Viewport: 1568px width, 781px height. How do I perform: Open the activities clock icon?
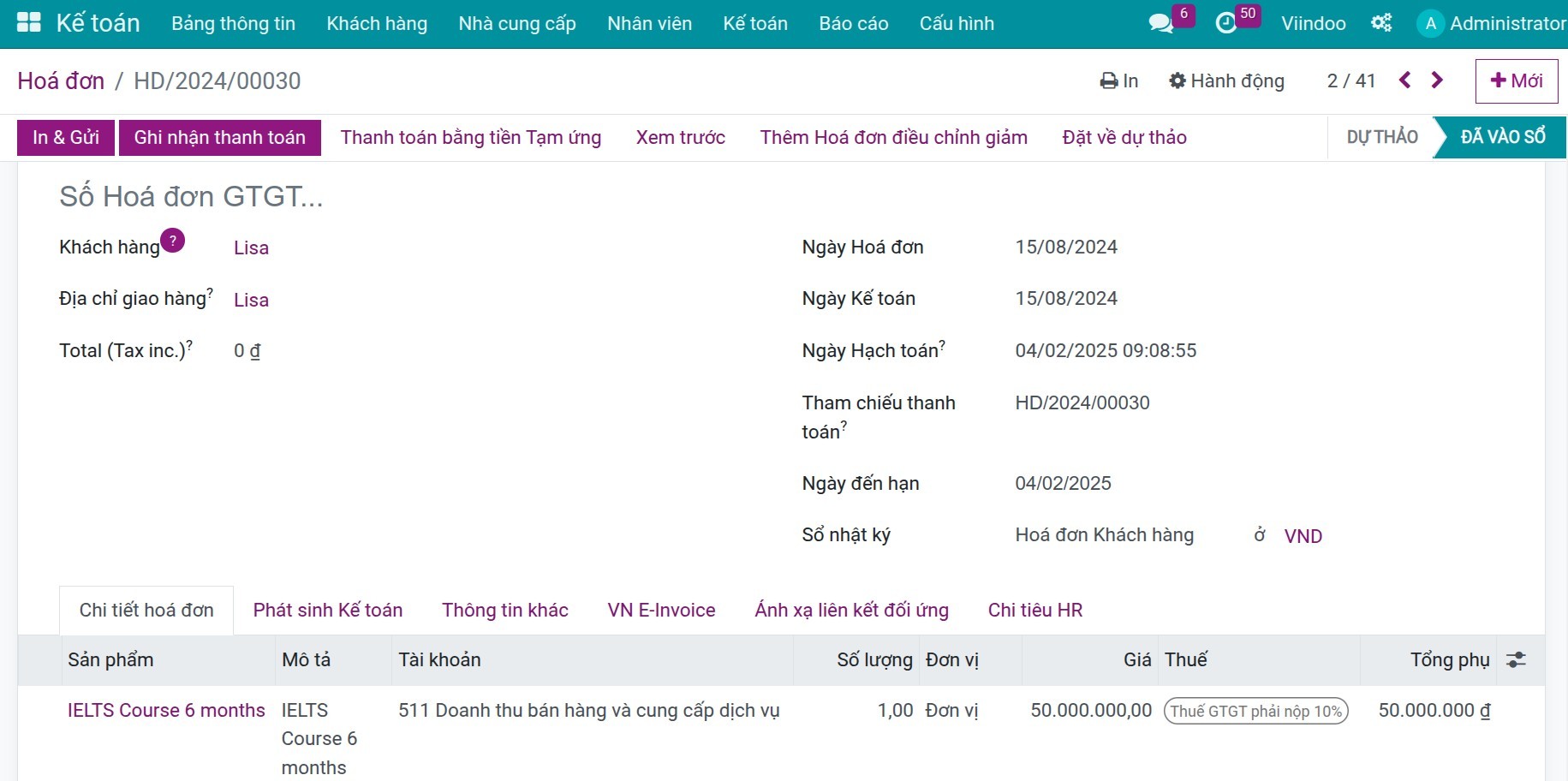tap(1226, 23)
